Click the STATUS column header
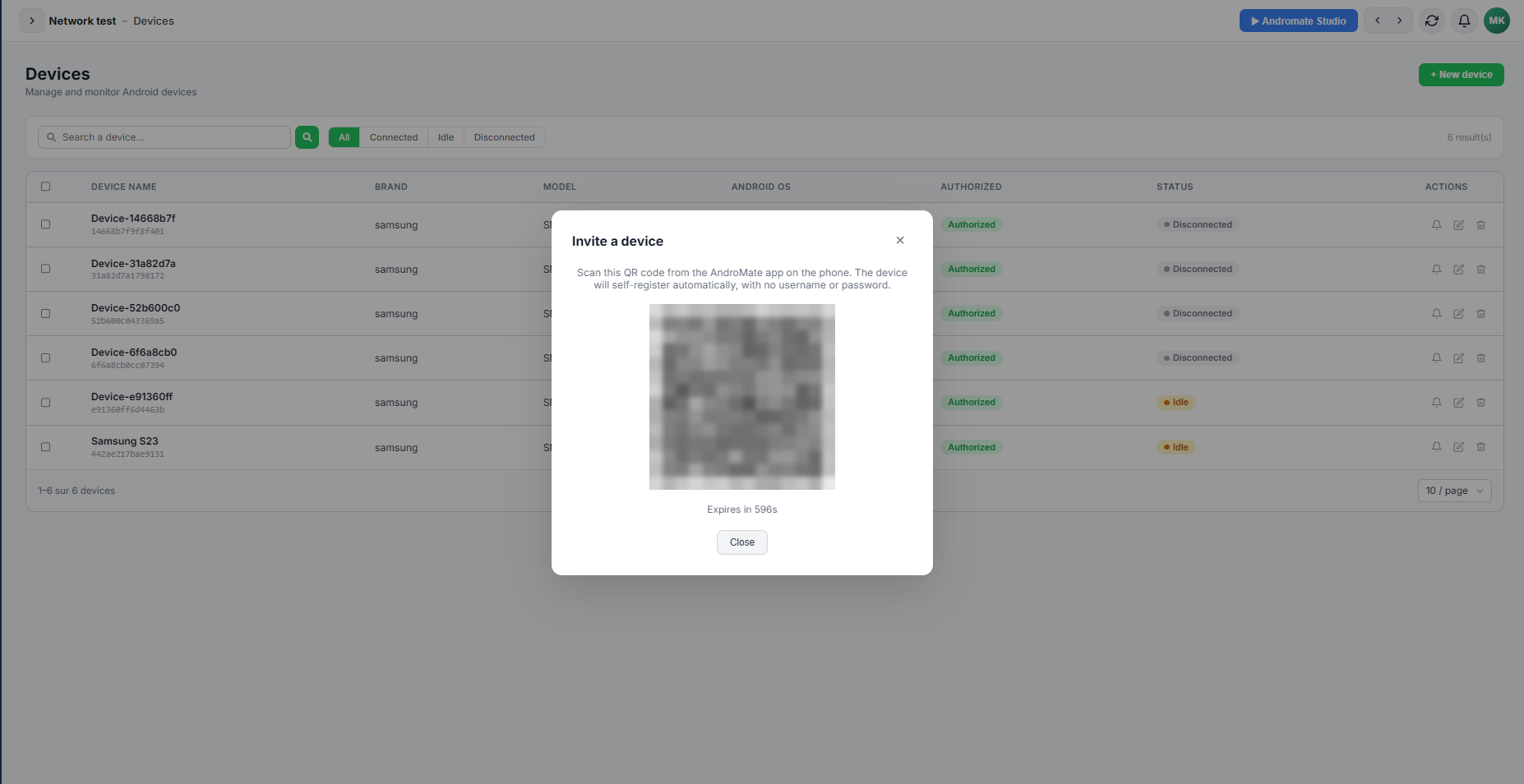 click(1175, 187)
